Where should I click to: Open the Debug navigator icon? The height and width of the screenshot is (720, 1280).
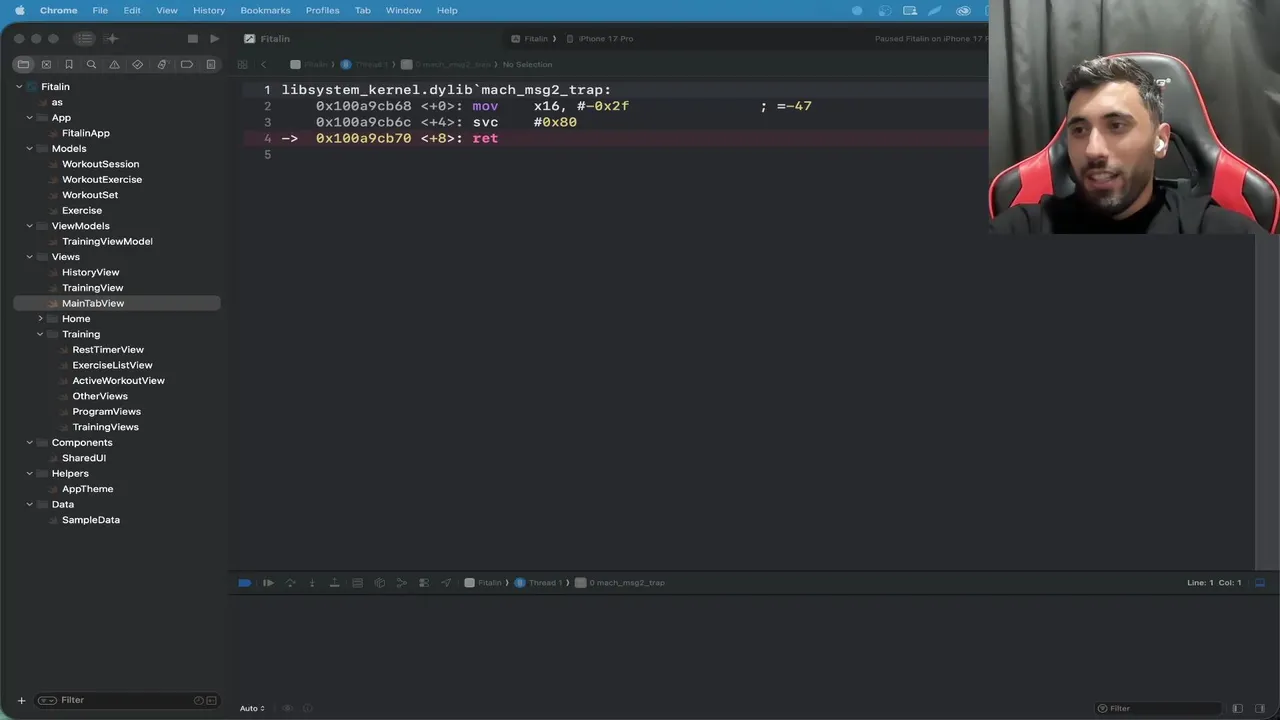tap(162, 64)
